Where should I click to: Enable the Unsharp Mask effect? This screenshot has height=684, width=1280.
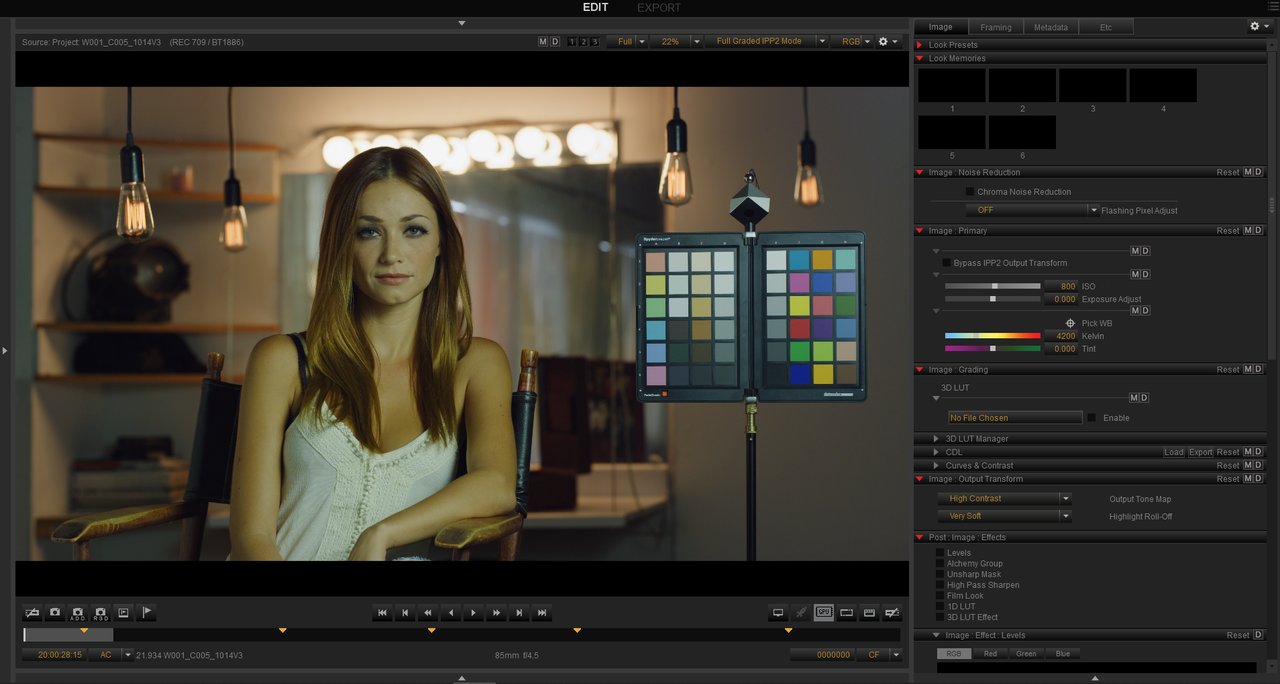point(940,575)
